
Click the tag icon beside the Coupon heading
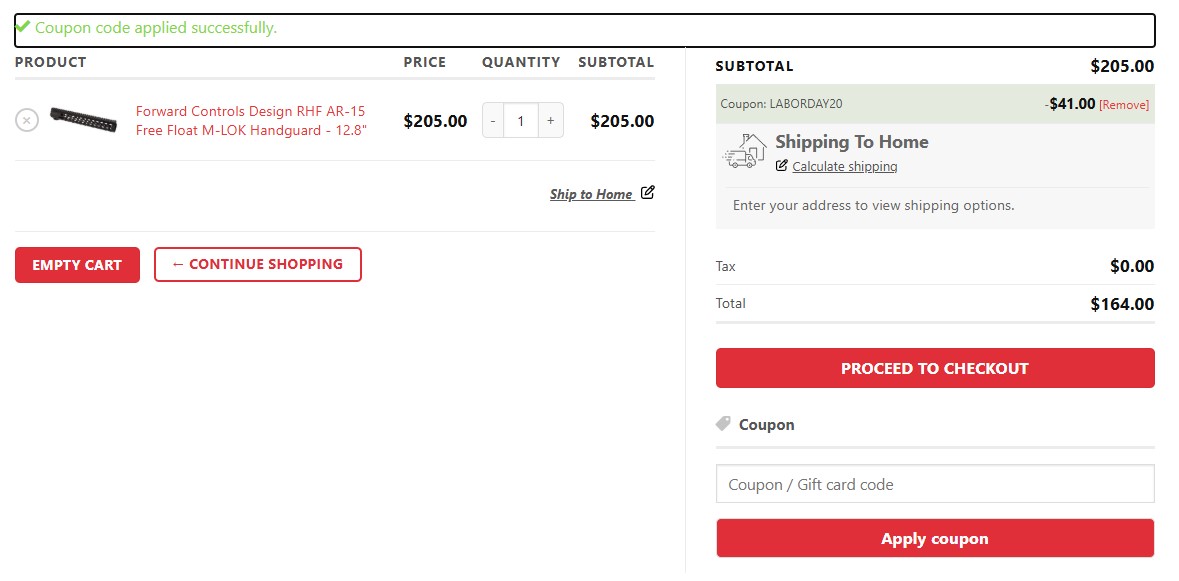click(723, 424)
